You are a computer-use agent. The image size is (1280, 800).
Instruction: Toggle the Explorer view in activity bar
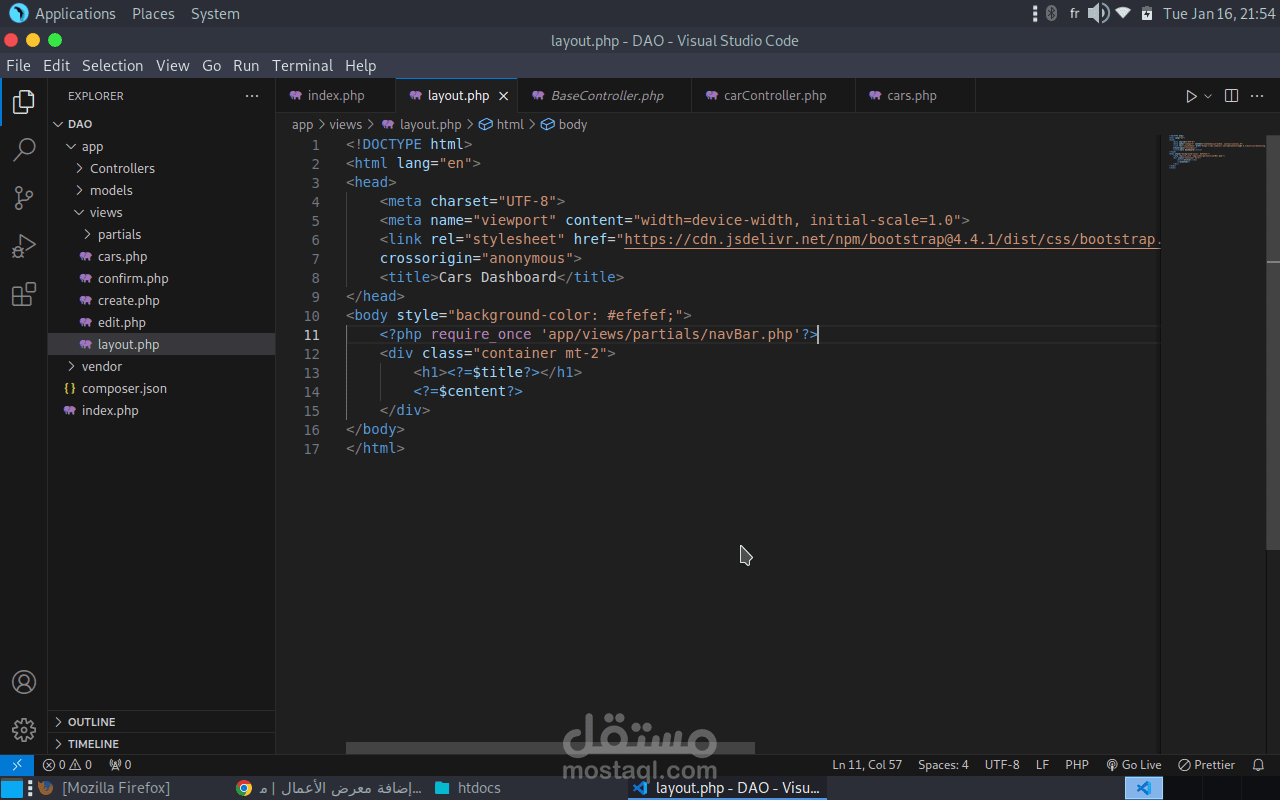(24, 102)
